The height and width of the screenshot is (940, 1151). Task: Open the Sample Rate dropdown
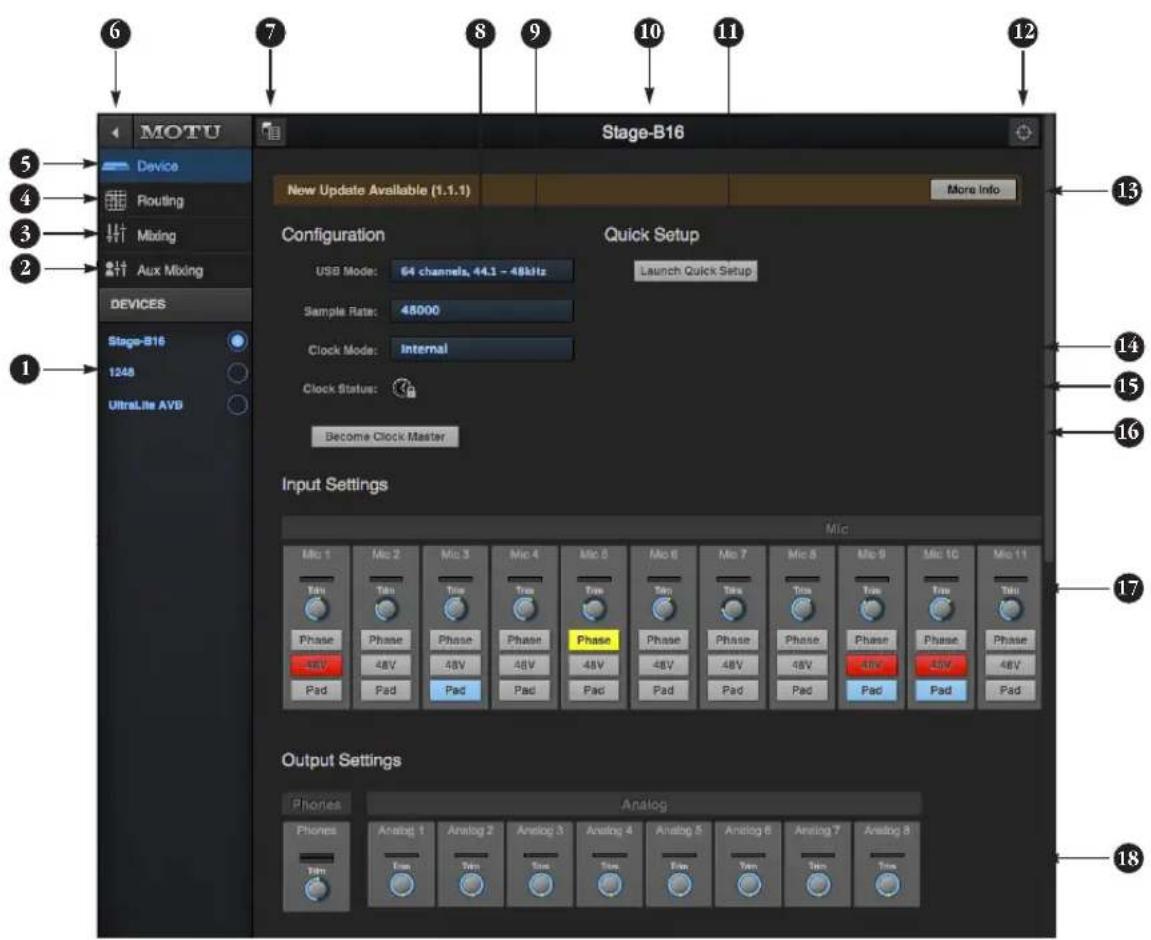tap(482, 310)
